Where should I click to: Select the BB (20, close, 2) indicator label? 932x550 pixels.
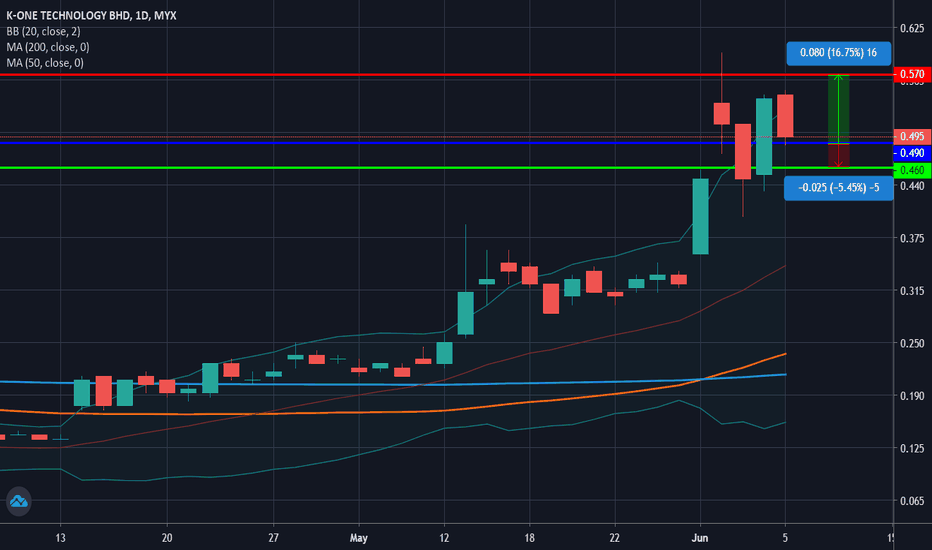pyautogui.click(x=43, y=32)
